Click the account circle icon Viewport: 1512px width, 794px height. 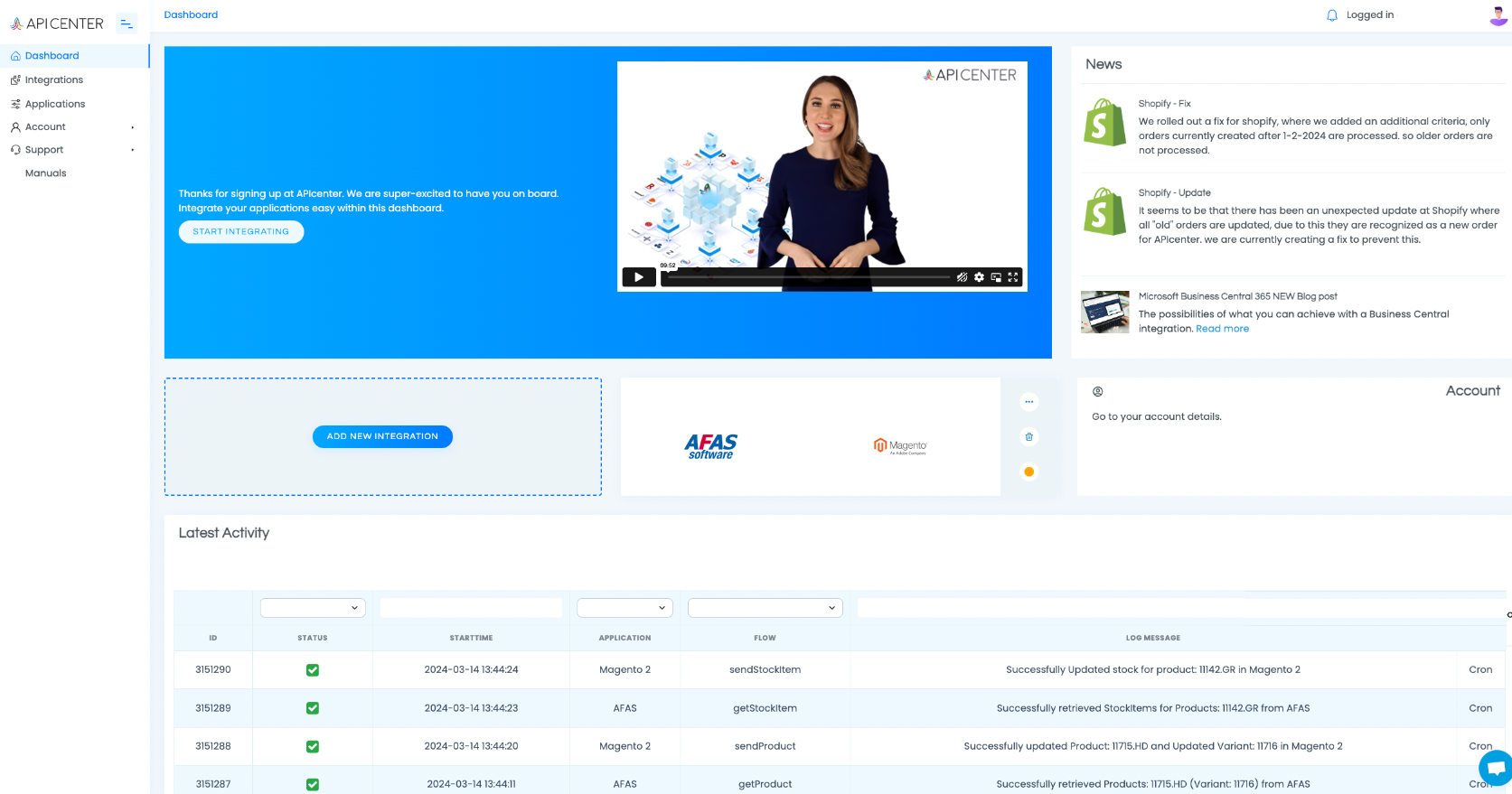coord(1097,391)
